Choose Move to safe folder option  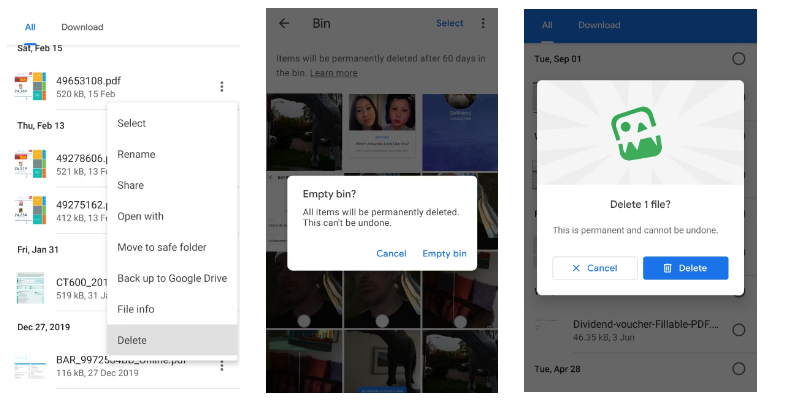pos(162,247)
